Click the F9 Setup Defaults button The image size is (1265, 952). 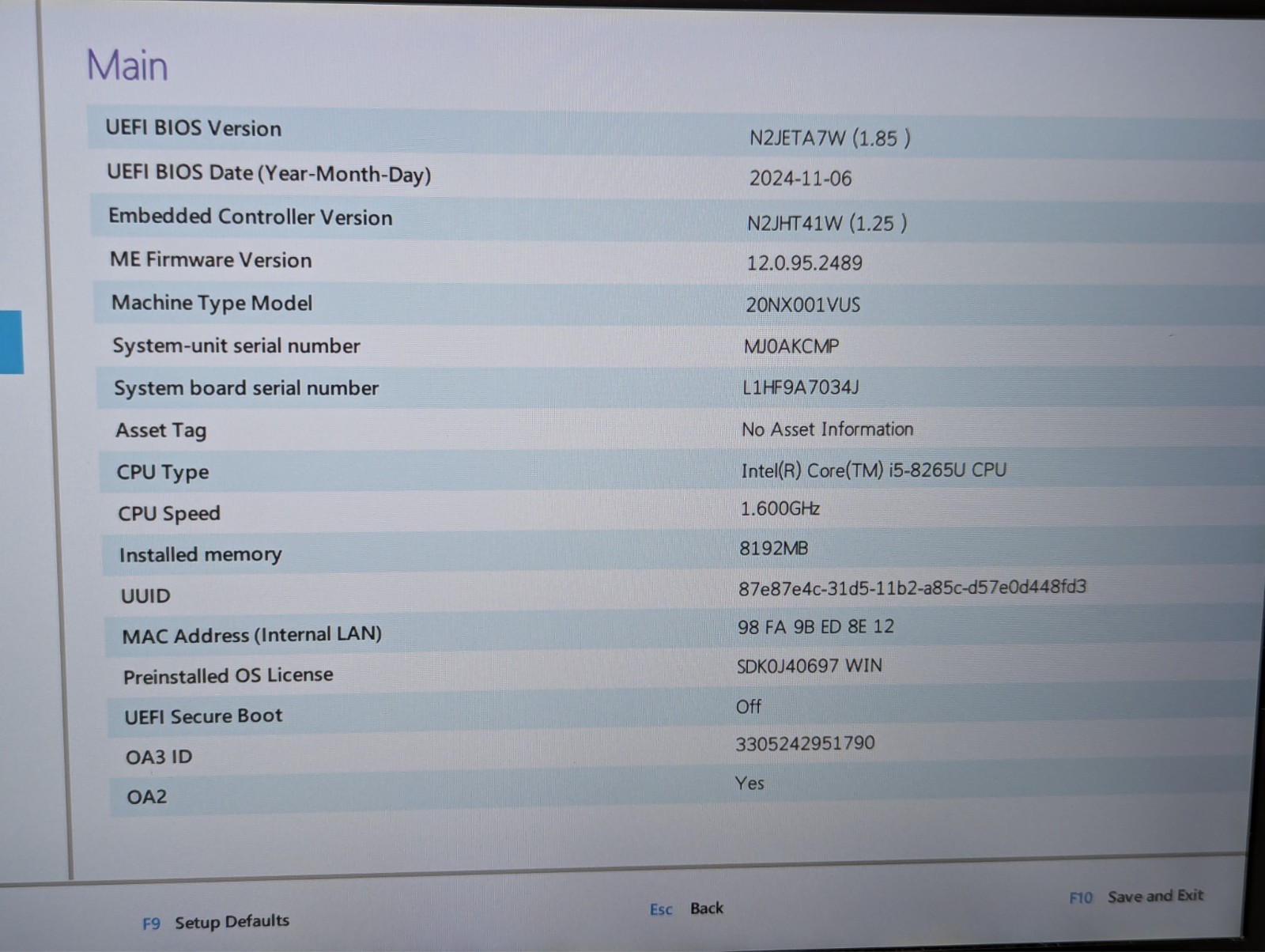pyautogui.click(x=216, y=922)
